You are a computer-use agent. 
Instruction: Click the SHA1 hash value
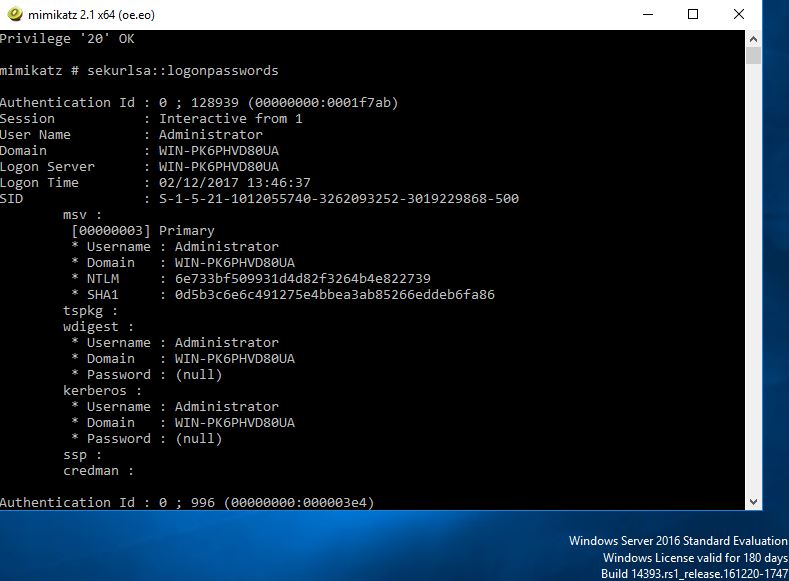click(335, 295)
